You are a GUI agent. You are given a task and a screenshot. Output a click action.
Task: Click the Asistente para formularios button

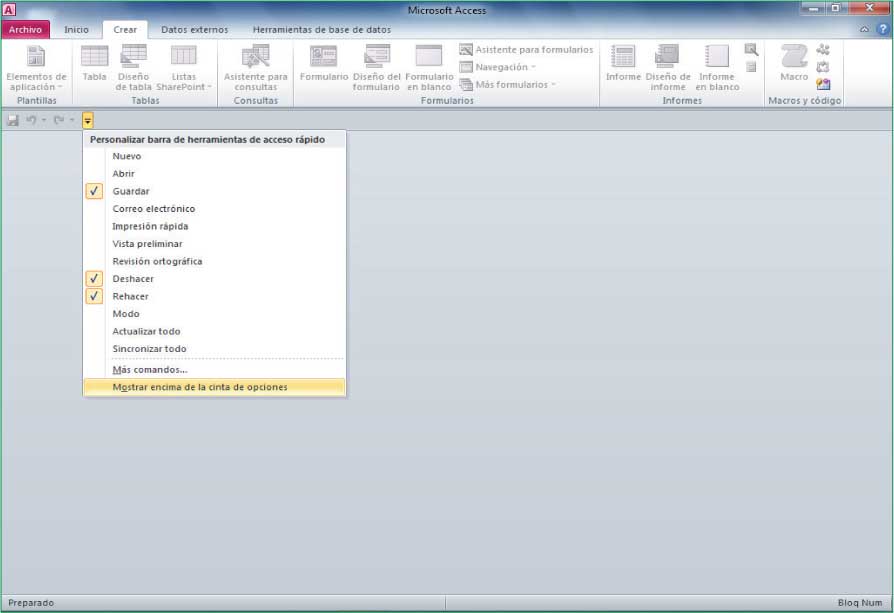click(526, 49)
